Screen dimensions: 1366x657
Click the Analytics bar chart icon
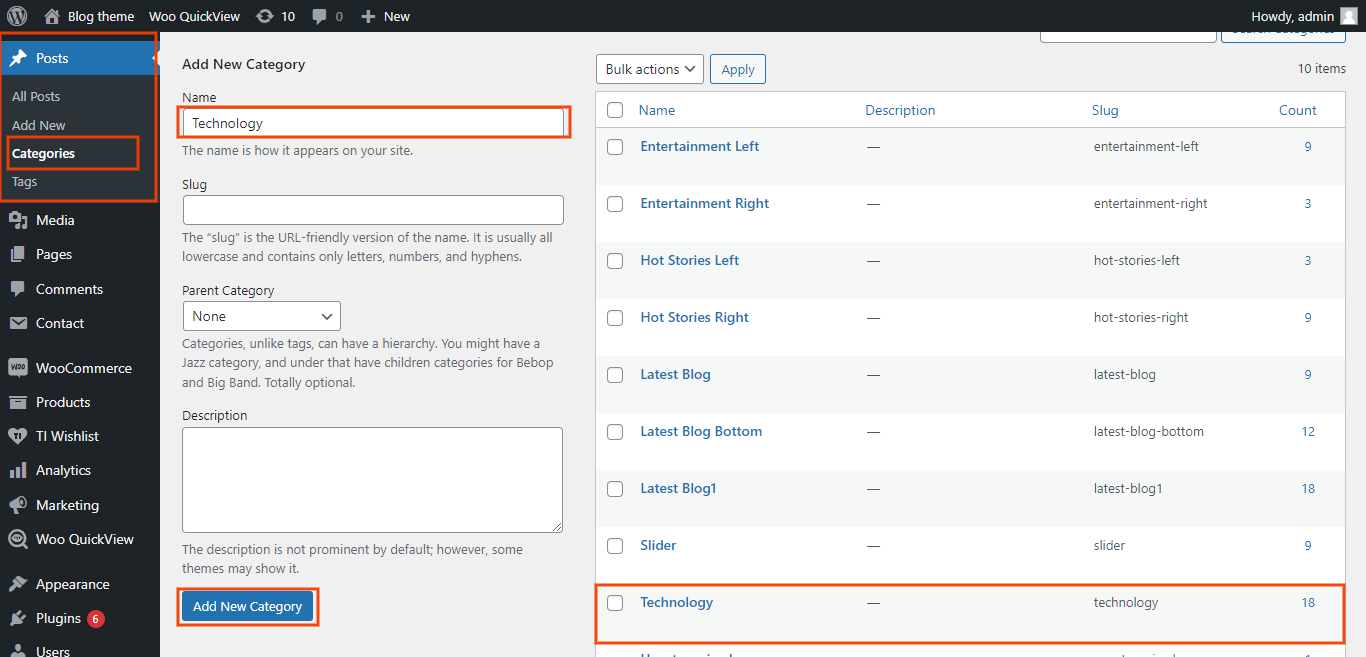[x=18, y=470]
